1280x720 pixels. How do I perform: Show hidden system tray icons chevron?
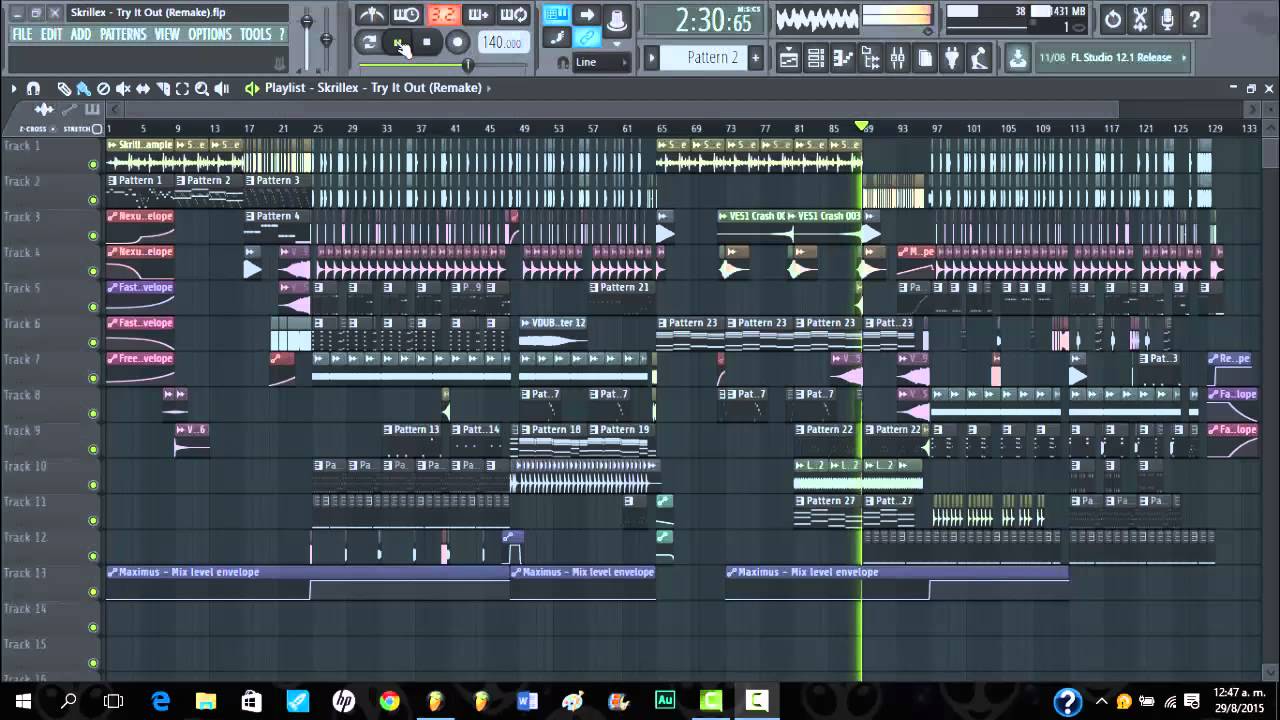[1101, 701]
